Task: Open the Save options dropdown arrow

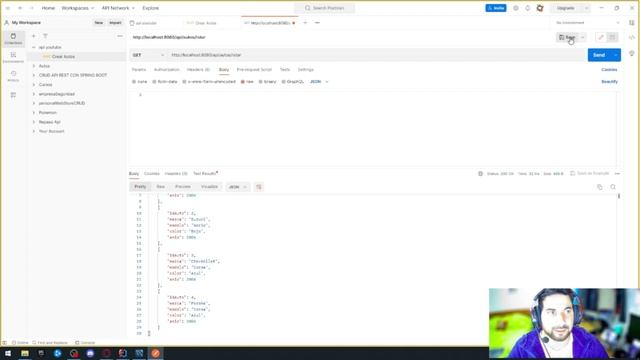Action: [583, 37]
